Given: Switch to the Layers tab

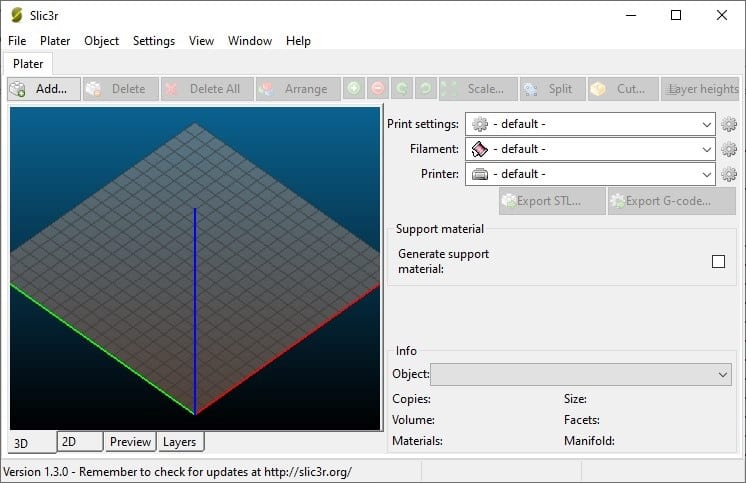Looking at the screenshot, I should (x=180, y=442).
